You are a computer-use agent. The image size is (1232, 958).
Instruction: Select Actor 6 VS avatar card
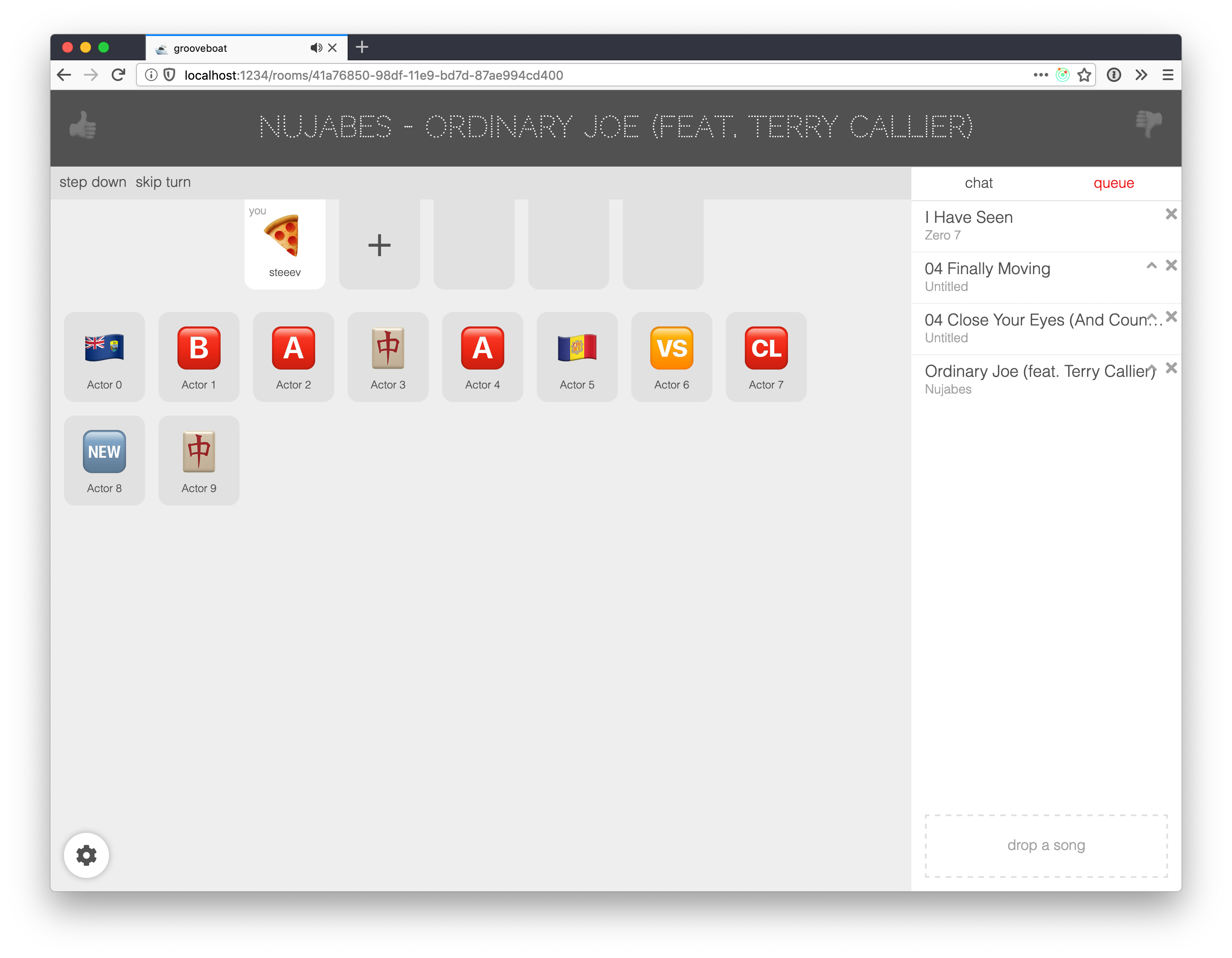click(x=671, y=357)
